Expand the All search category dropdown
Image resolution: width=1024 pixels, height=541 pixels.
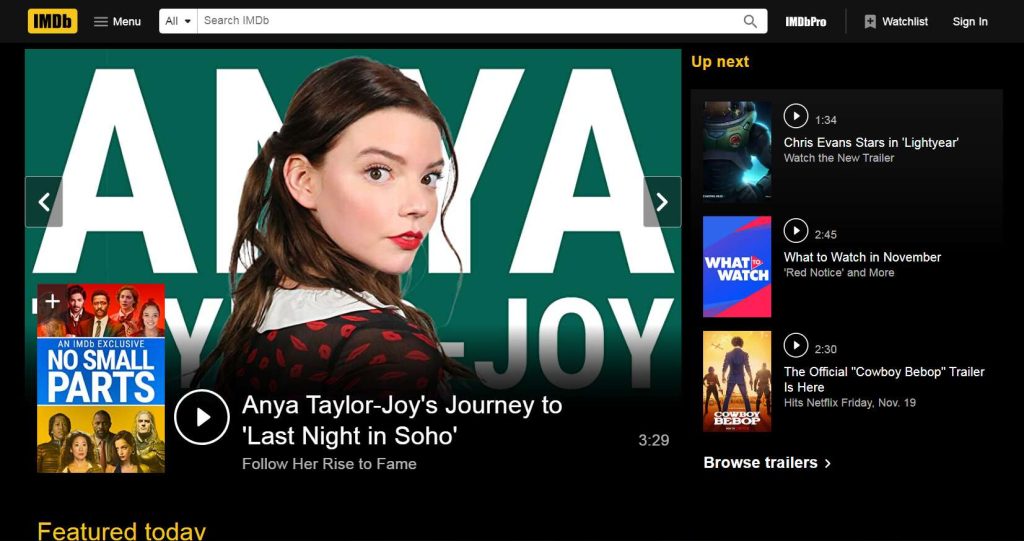178,21
